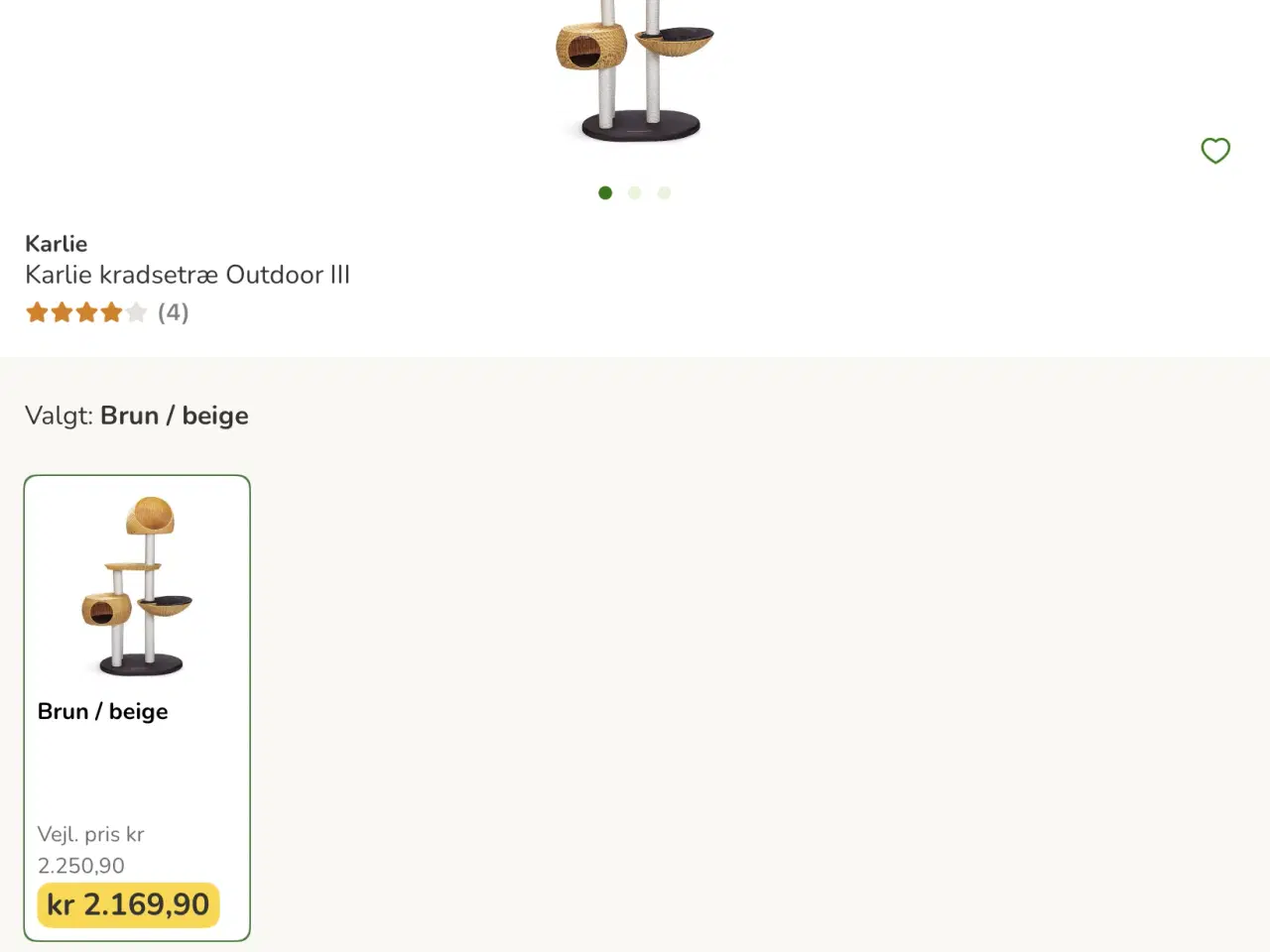Click the hanging bowl bed in top photo
This screenshot has width=1270, height=952.
[x=677, y=42]
